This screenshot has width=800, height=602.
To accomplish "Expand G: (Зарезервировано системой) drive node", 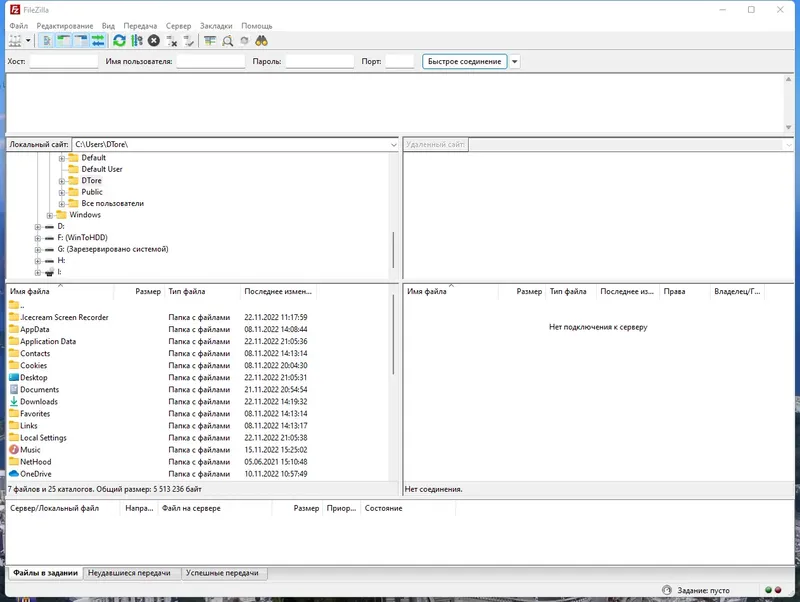I will coord(38,250).
